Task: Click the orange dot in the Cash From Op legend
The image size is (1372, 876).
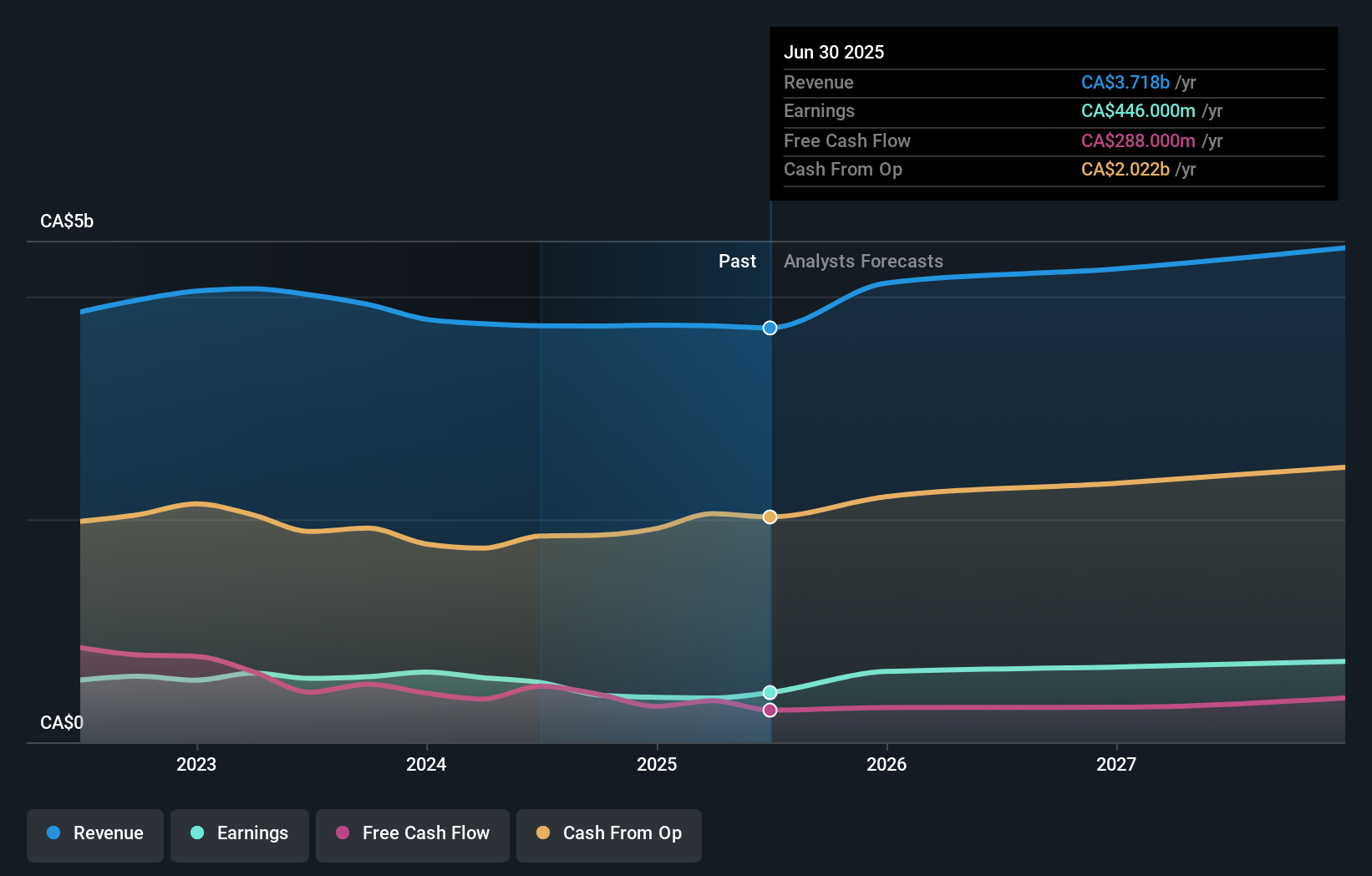Action: point(543,833)
